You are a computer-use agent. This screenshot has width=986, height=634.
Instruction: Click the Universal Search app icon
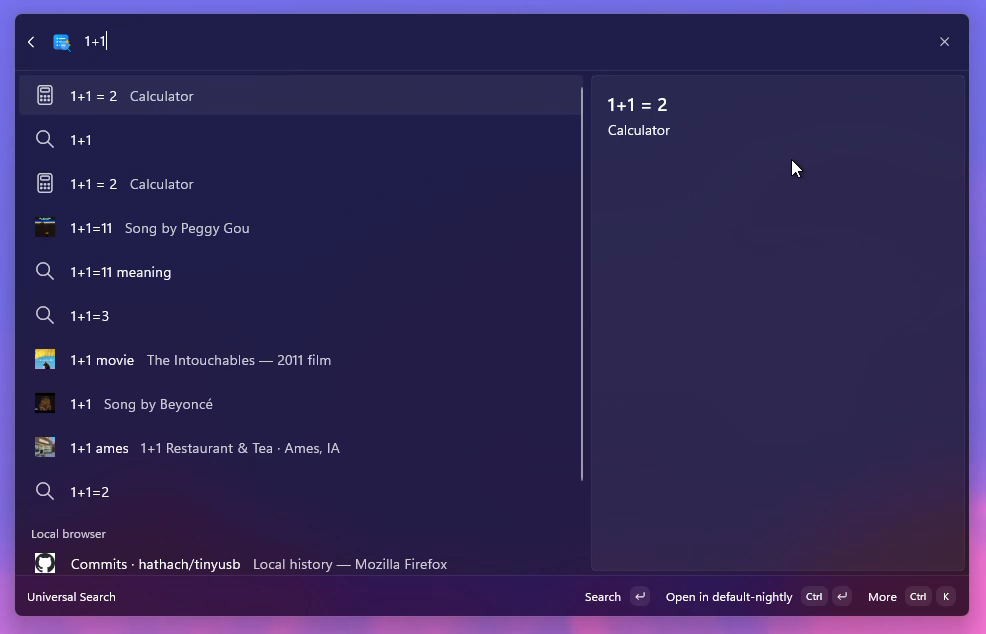point(62,42)
